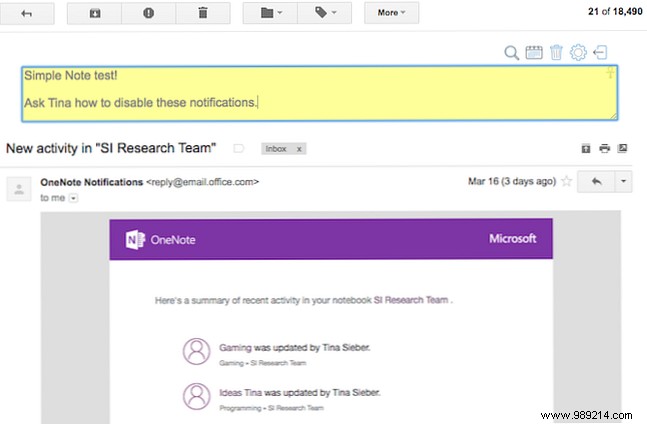Delete email using the toolbar trash button

pos(203,14)
